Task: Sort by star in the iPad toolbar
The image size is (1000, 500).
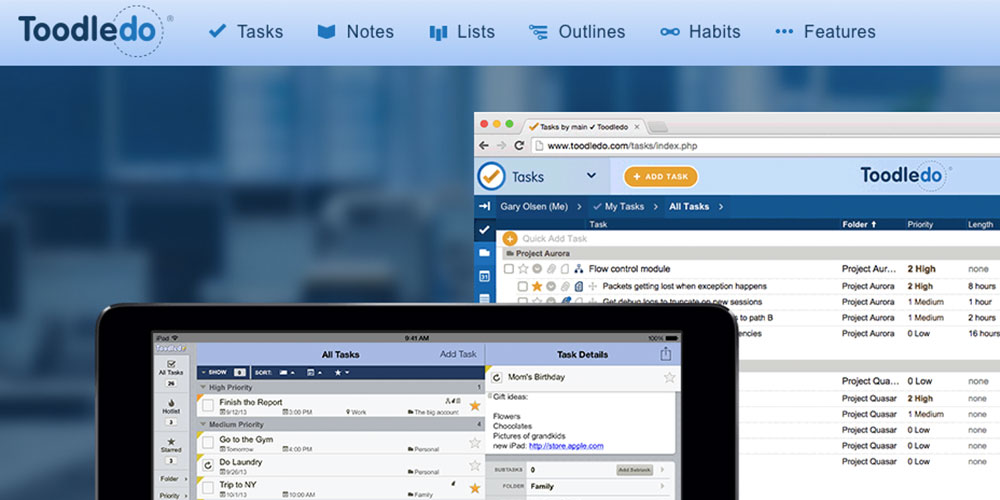Action: point(341,372)
